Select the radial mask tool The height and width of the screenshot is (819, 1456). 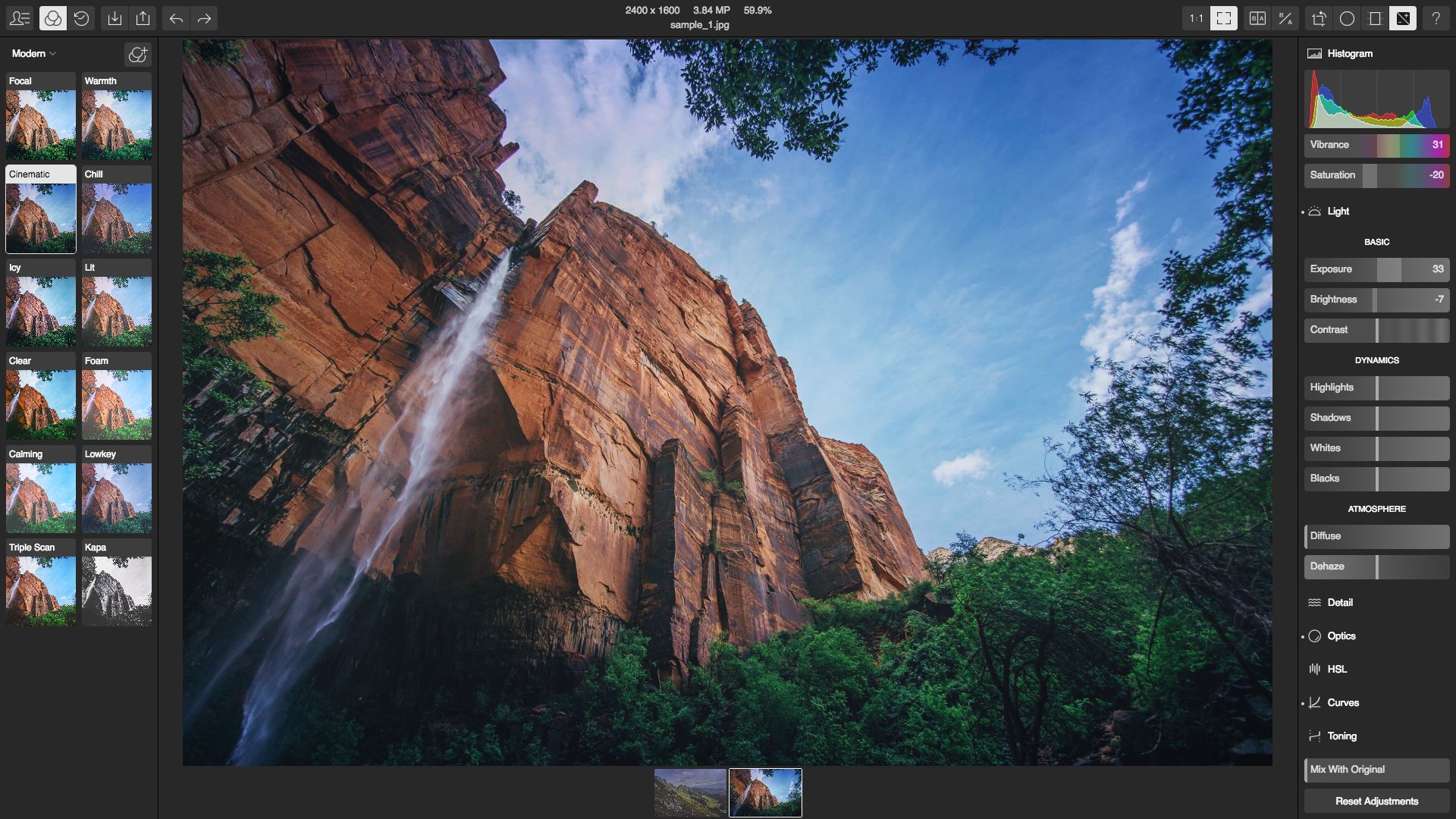[x=1347, y=18]
